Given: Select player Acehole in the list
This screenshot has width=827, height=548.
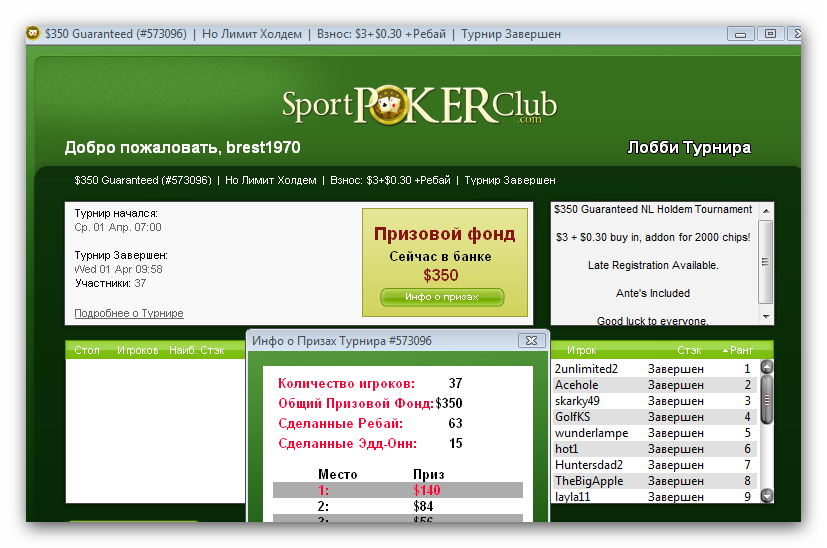Looking at the screenshot, I should click(x=653, y=385).
